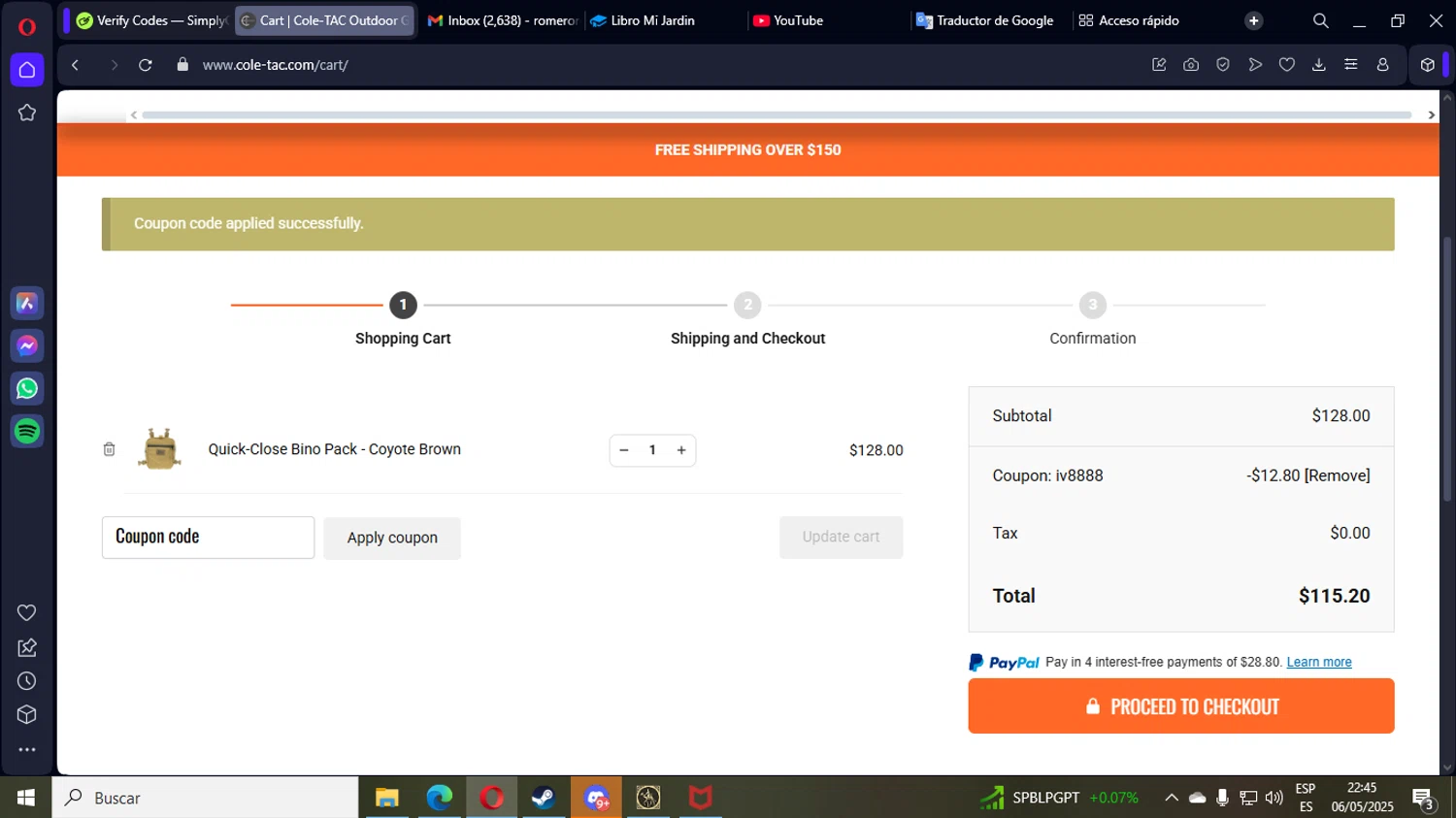The width and height of the screenshot is (1456, 818).
Task: Reload the cart page
Action: [146, 65]
